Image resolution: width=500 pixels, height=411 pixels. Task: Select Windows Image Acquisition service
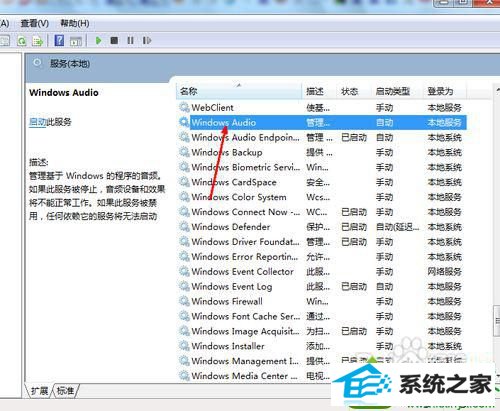[x=321, y=331]
